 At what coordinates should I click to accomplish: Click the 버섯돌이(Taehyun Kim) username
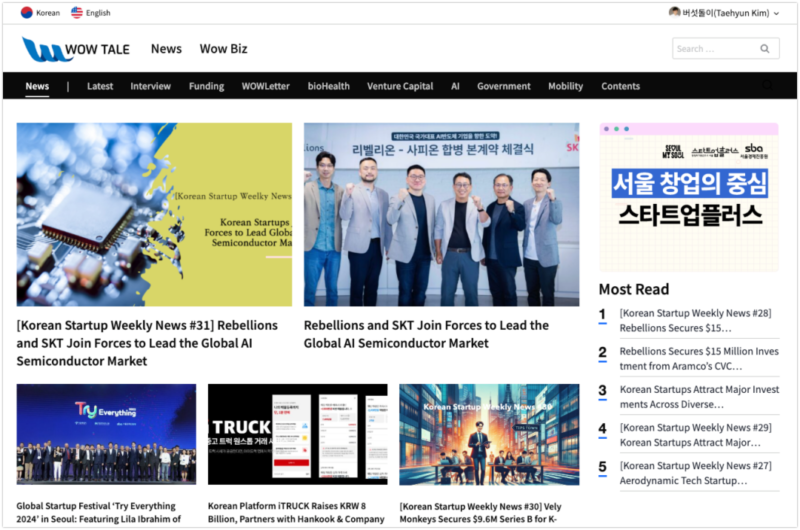coord(726,13)
